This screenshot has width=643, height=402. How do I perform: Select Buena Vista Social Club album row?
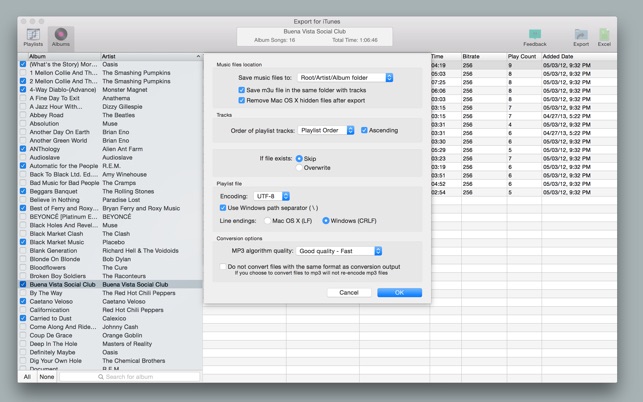click(x=62, y=284)
